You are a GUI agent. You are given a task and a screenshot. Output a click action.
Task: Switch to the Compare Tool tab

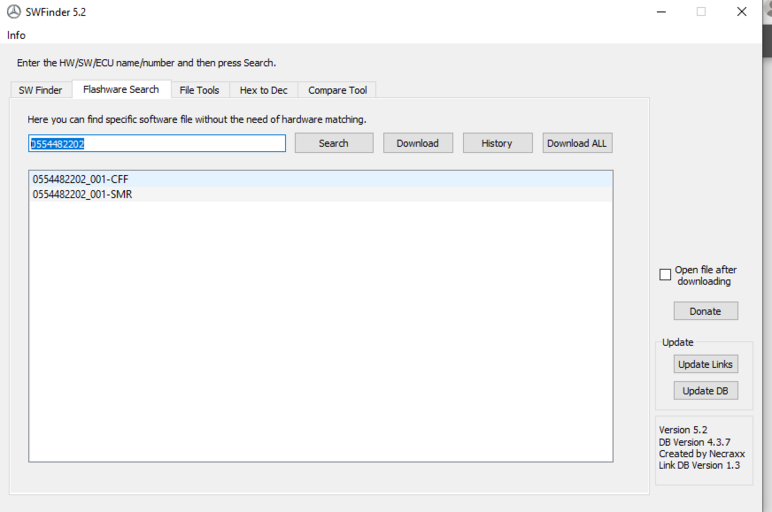337,90
